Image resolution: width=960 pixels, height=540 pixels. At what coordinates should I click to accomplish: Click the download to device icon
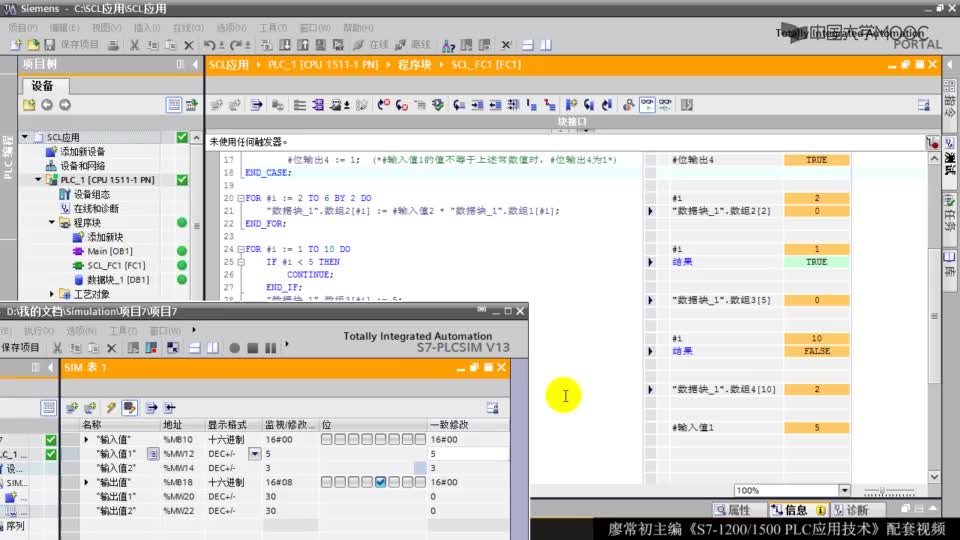click(285, 45)
